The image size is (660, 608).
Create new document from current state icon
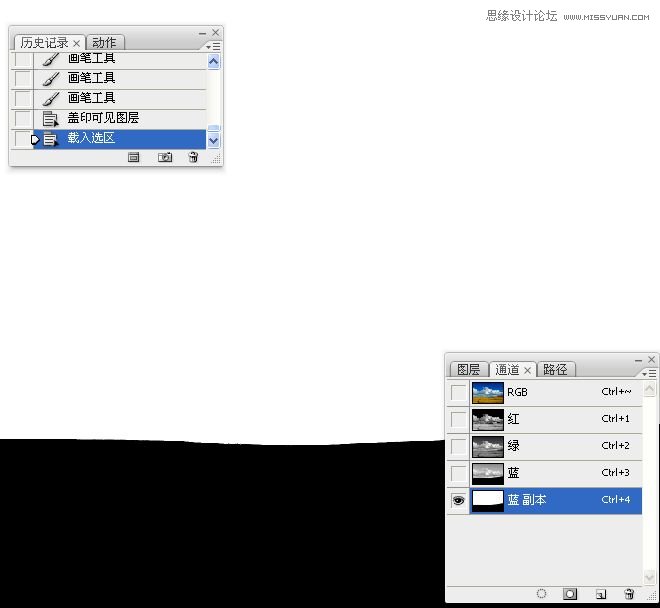point(134,158)
